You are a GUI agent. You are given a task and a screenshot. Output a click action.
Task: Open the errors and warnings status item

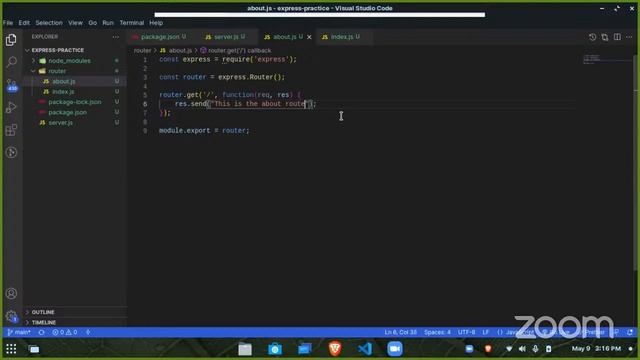point(65,332)
